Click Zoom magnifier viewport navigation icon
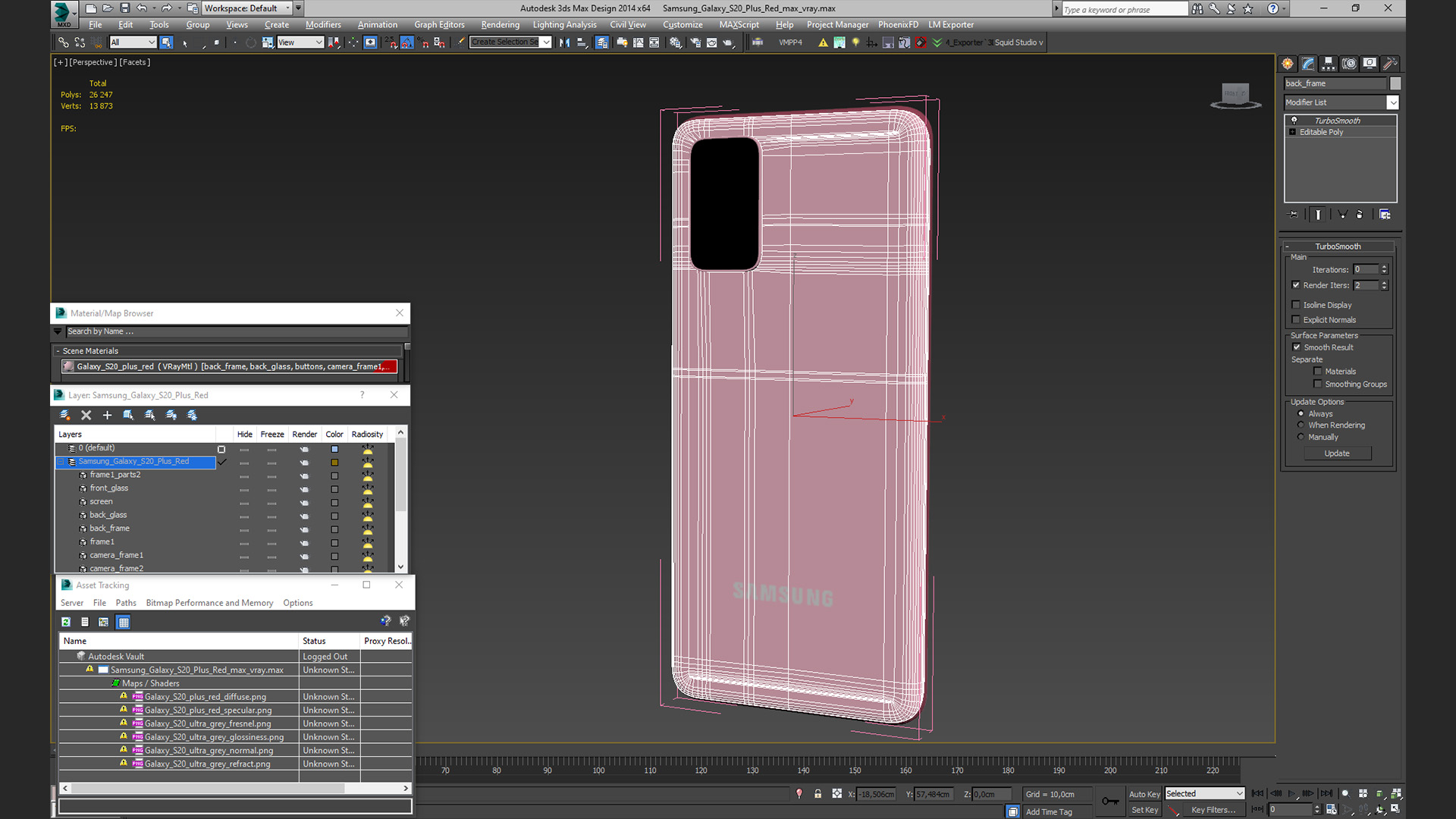The height and width of the screenshot is (819, 1456). [x=1345, y=793]
